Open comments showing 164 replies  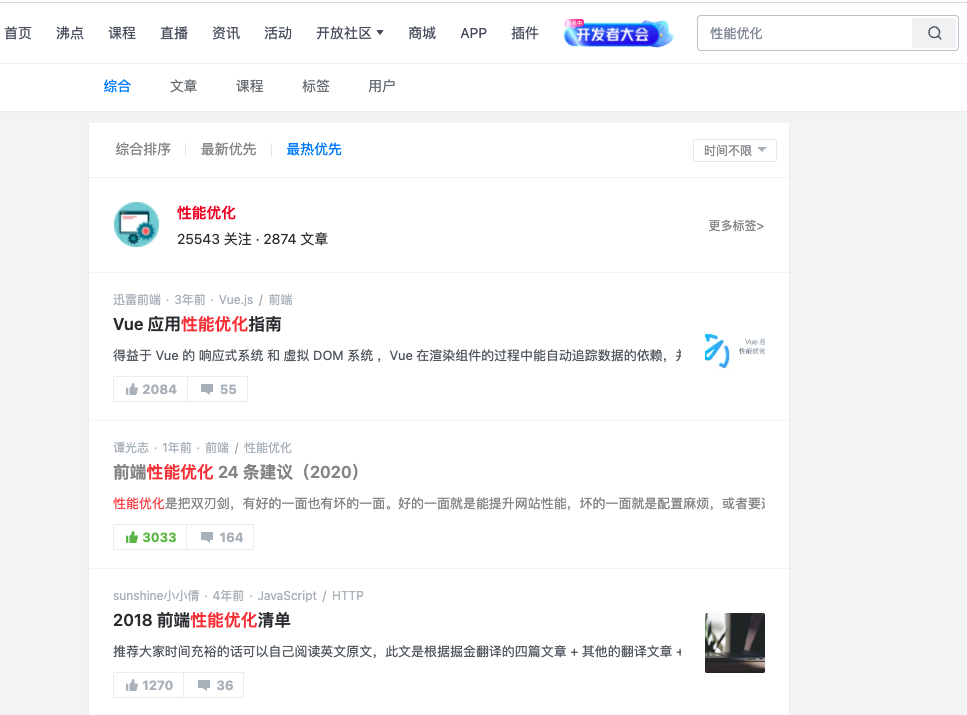click(221, 537)
